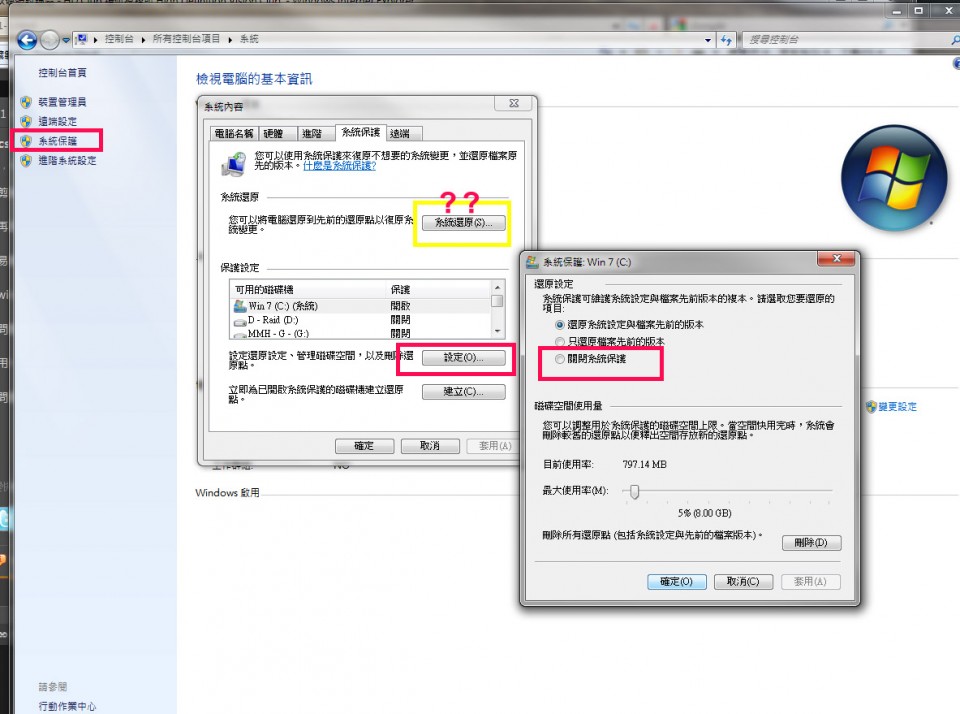Click the Back navigation arrow button

[x=26, y=40]
